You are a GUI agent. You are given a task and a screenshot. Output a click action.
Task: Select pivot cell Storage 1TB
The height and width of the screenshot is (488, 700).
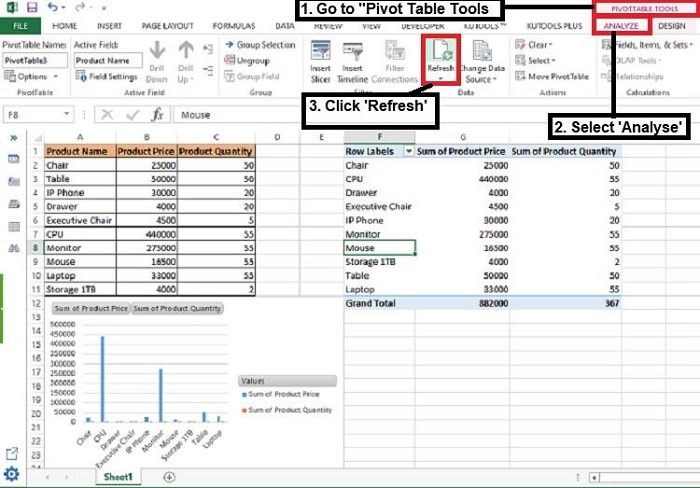(x=379, y=262)
